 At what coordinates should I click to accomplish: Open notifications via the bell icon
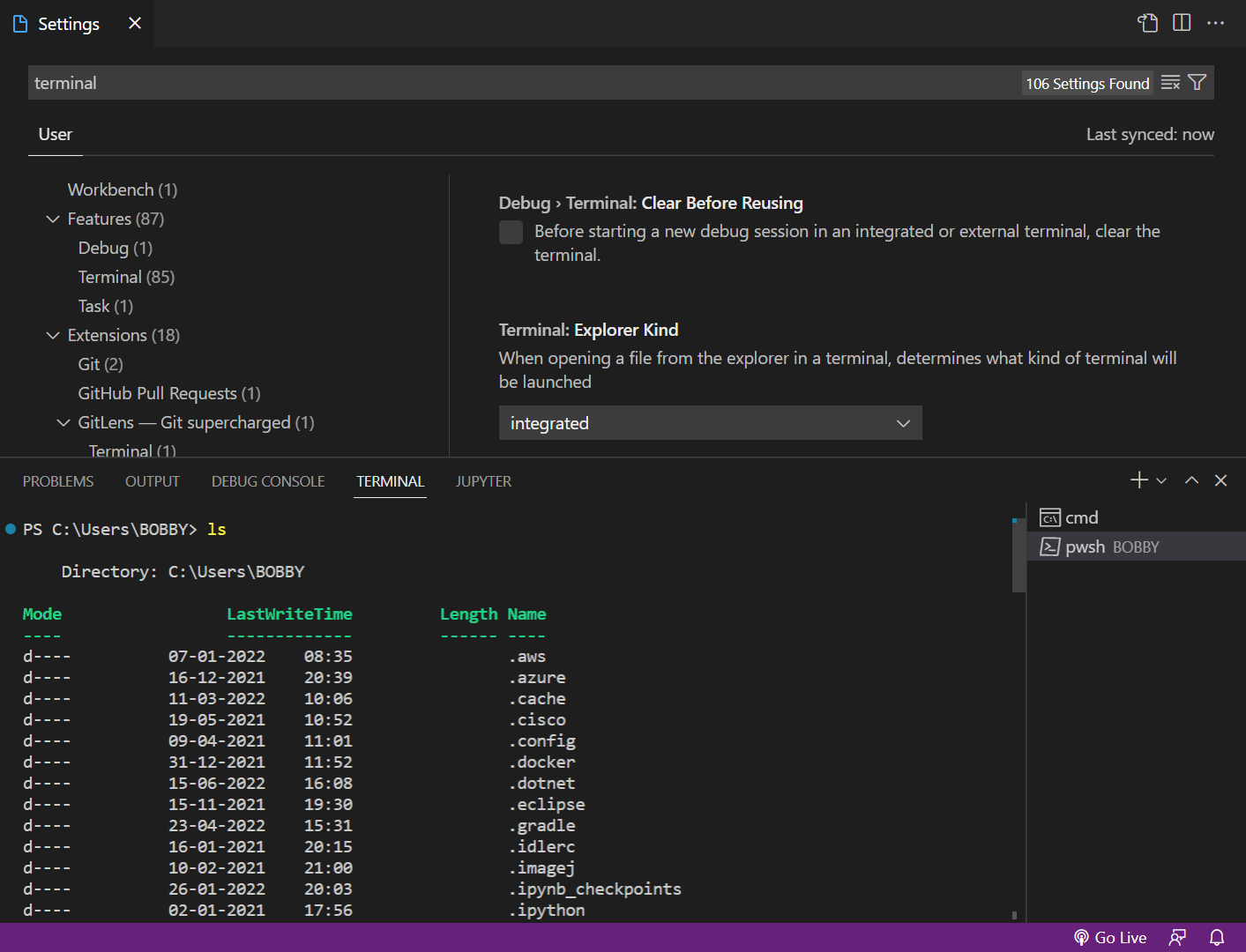[x=1217, y=937]
